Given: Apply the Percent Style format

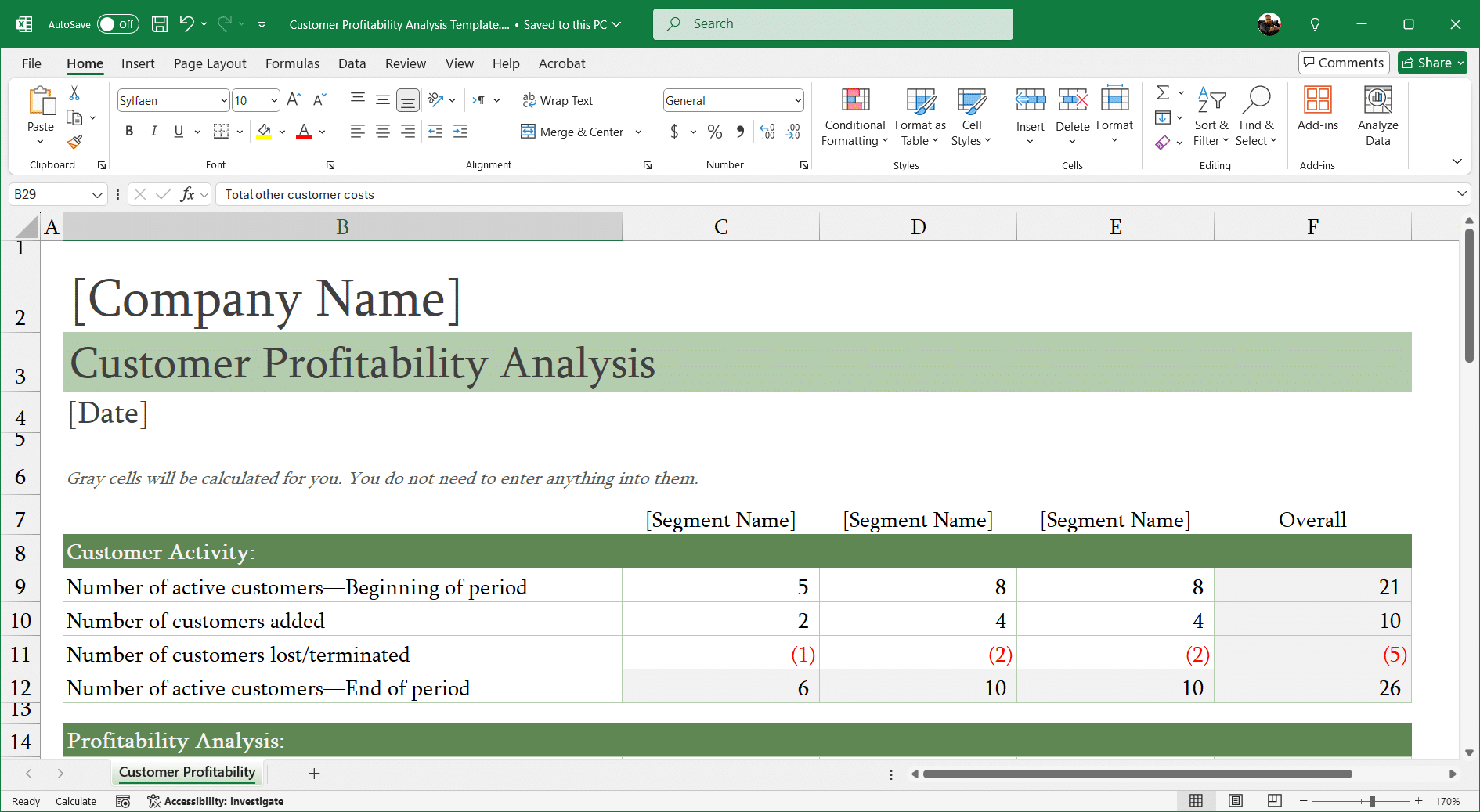Looking at the screenshot, I should tap(714, 132).
